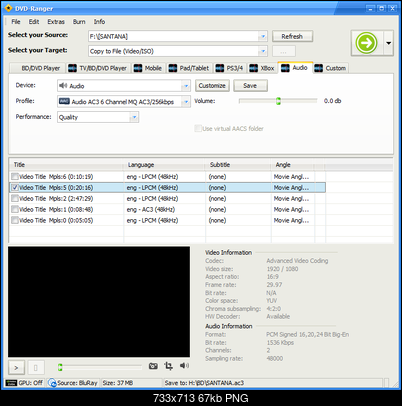This screenshot has width=402, height=406.
Task: Open the Edit menu
Action: (34, 22)
